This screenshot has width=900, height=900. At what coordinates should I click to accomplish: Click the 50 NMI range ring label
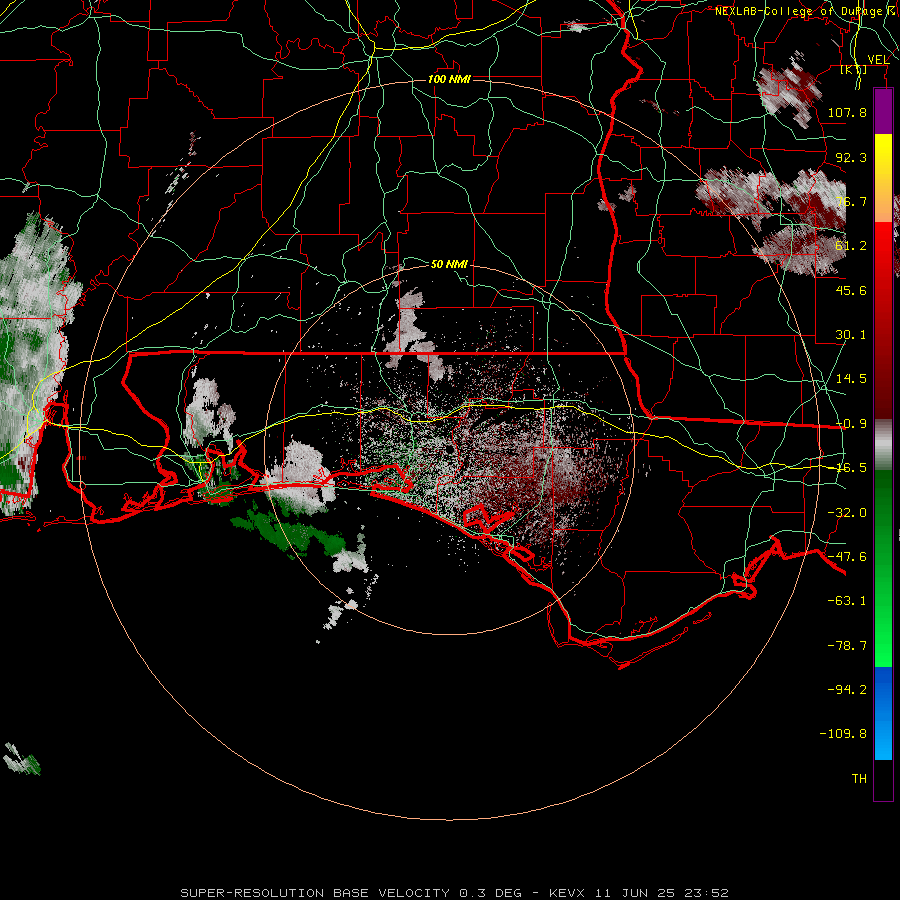(x=449, y=264)
